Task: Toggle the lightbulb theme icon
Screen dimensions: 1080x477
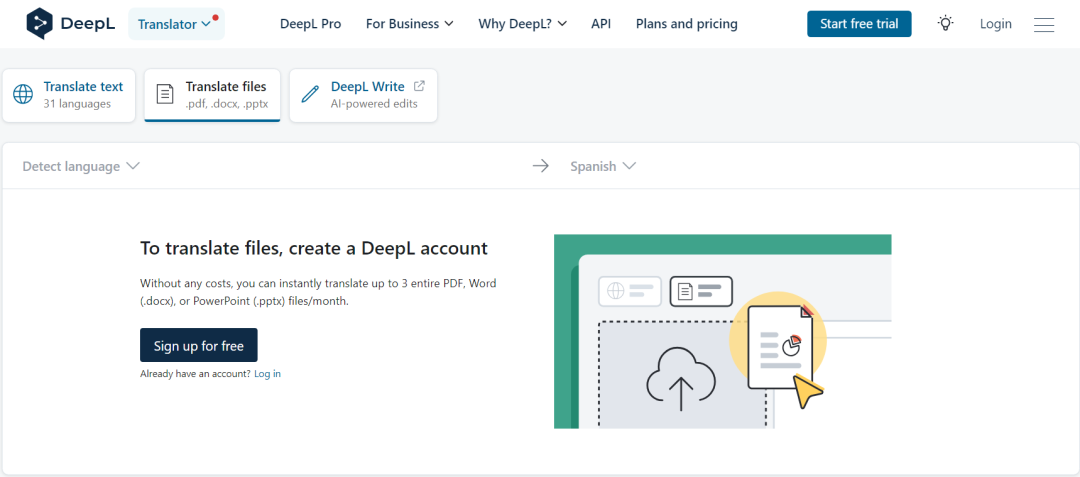Action: point(945,23)
